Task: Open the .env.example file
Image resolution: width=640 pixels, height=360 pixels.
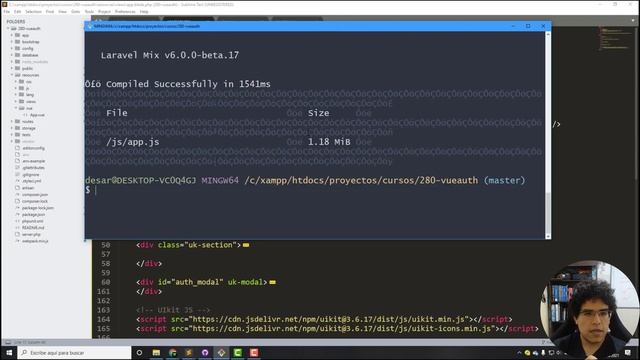Action: tap(34, 161)
